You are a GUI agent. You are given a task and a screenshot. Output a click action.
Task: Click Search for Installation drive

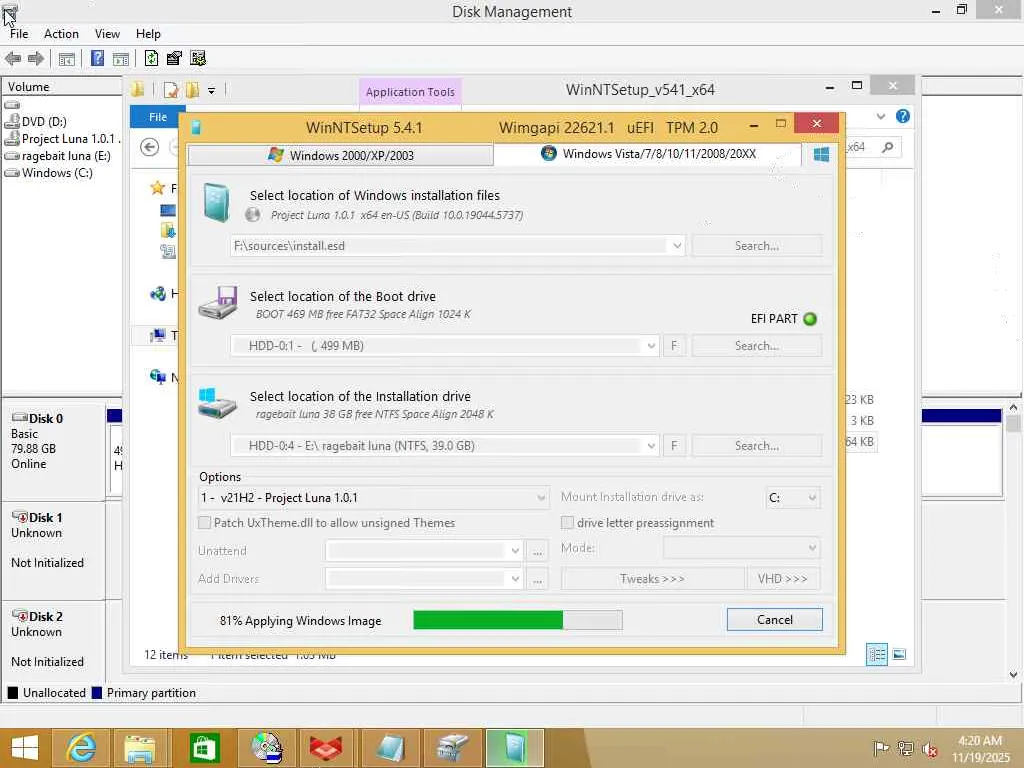pos(757,445)
